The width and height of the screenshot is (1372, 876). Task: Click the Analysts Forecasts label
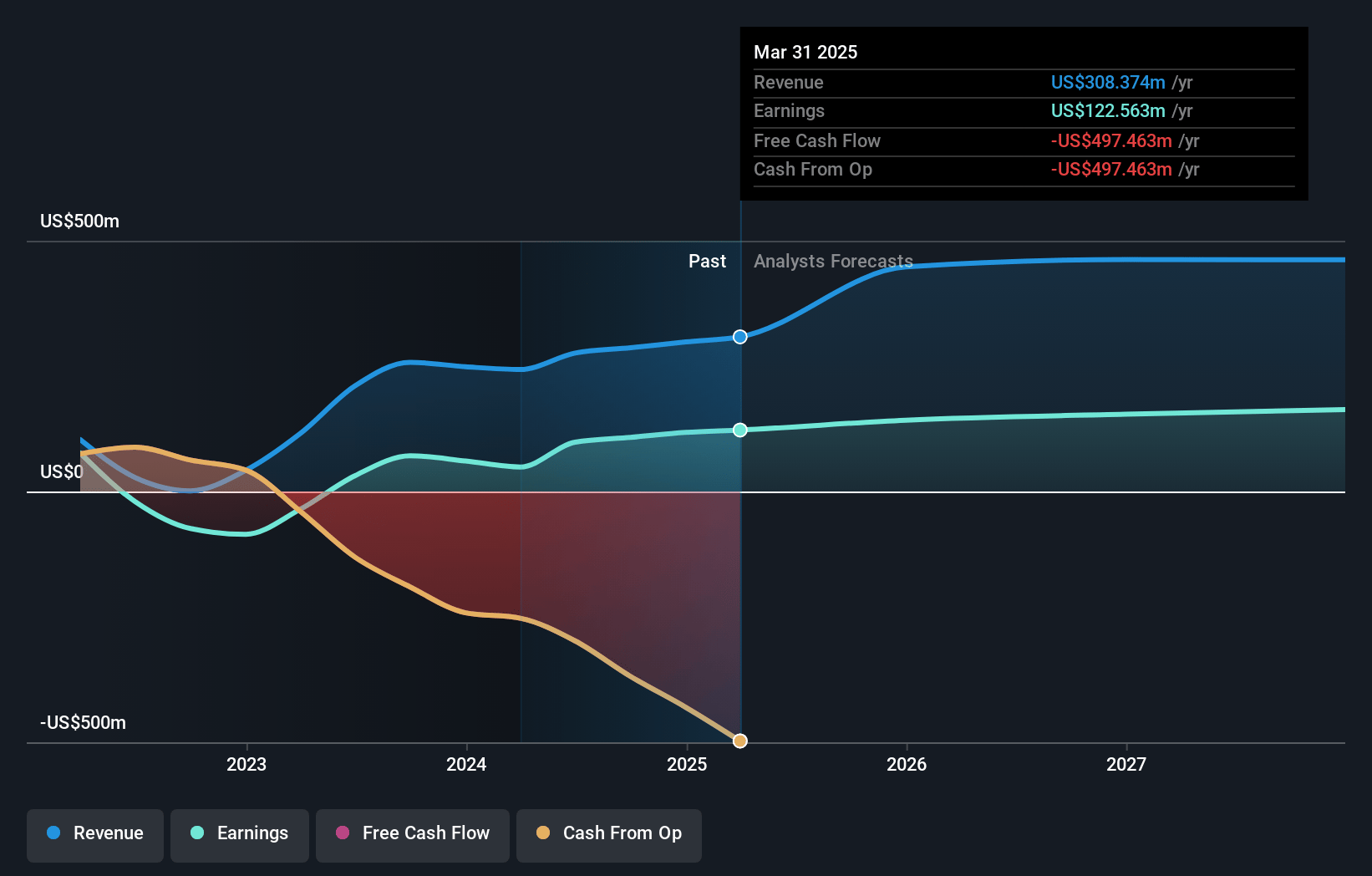(x=833, y=262)
